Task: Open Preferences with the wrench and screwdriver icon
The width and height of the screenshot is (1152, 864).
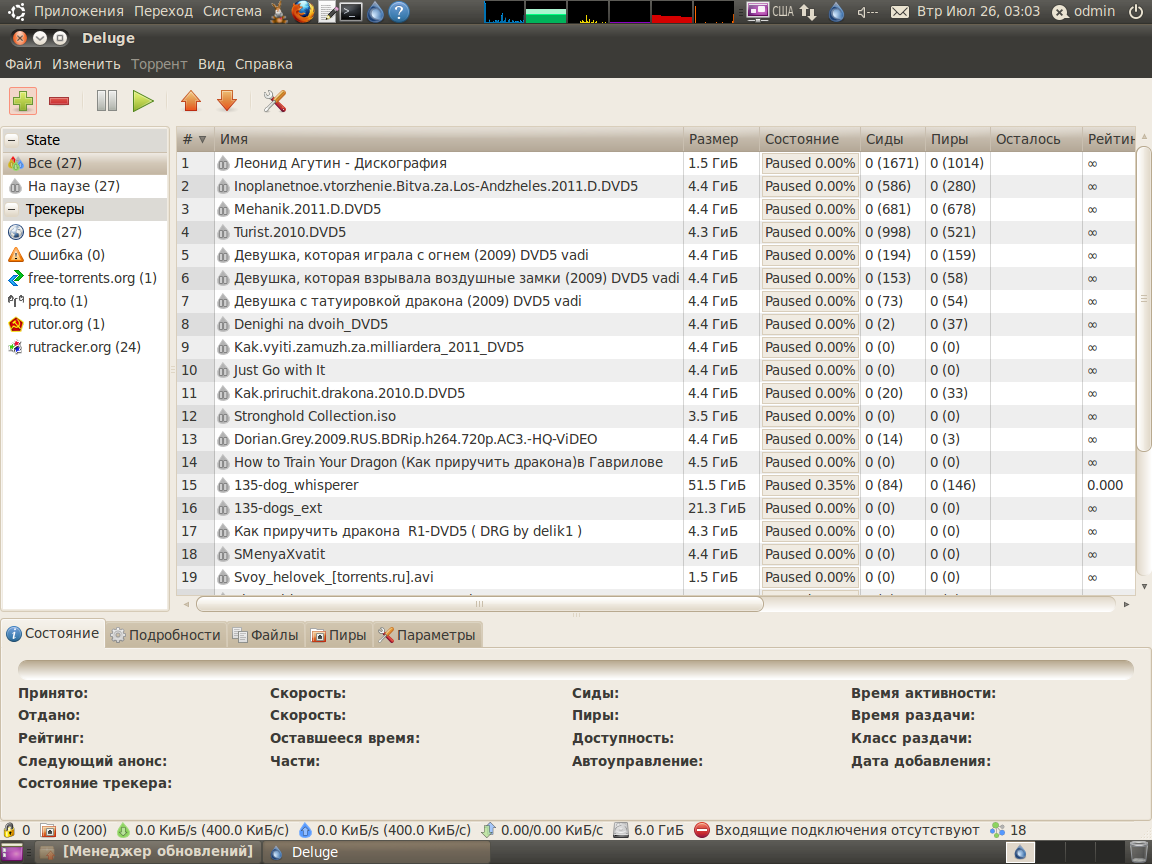Action: [x=275, y=101]
